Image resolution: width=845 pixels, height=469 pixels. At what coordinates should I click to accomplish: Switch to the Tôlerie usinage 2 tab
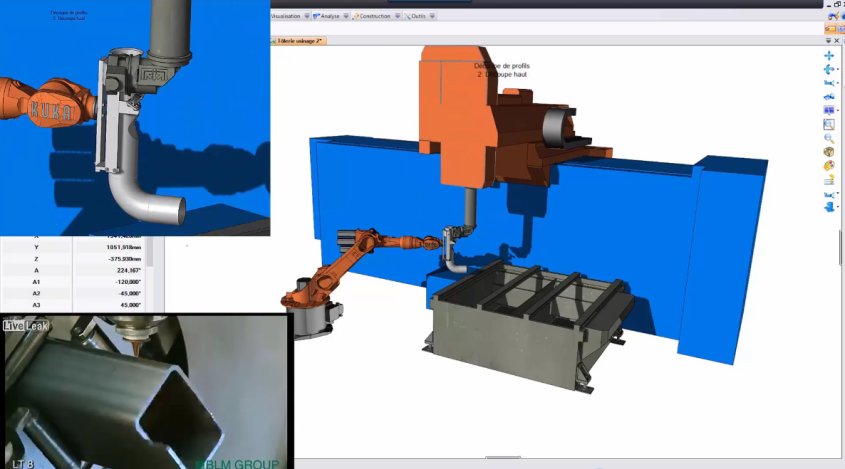click(298, 41)
